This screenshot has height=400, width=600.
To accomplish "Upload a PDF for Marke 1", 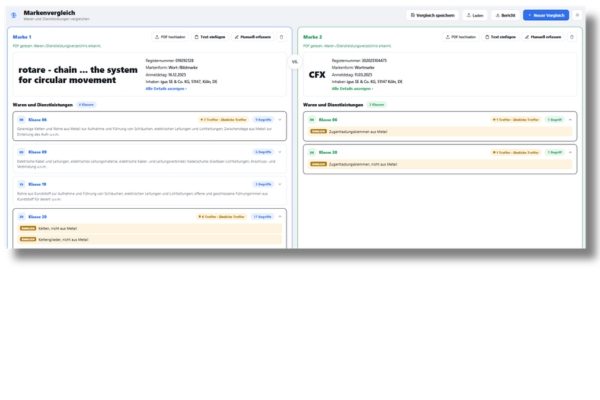I will click(x=170, y=37).
